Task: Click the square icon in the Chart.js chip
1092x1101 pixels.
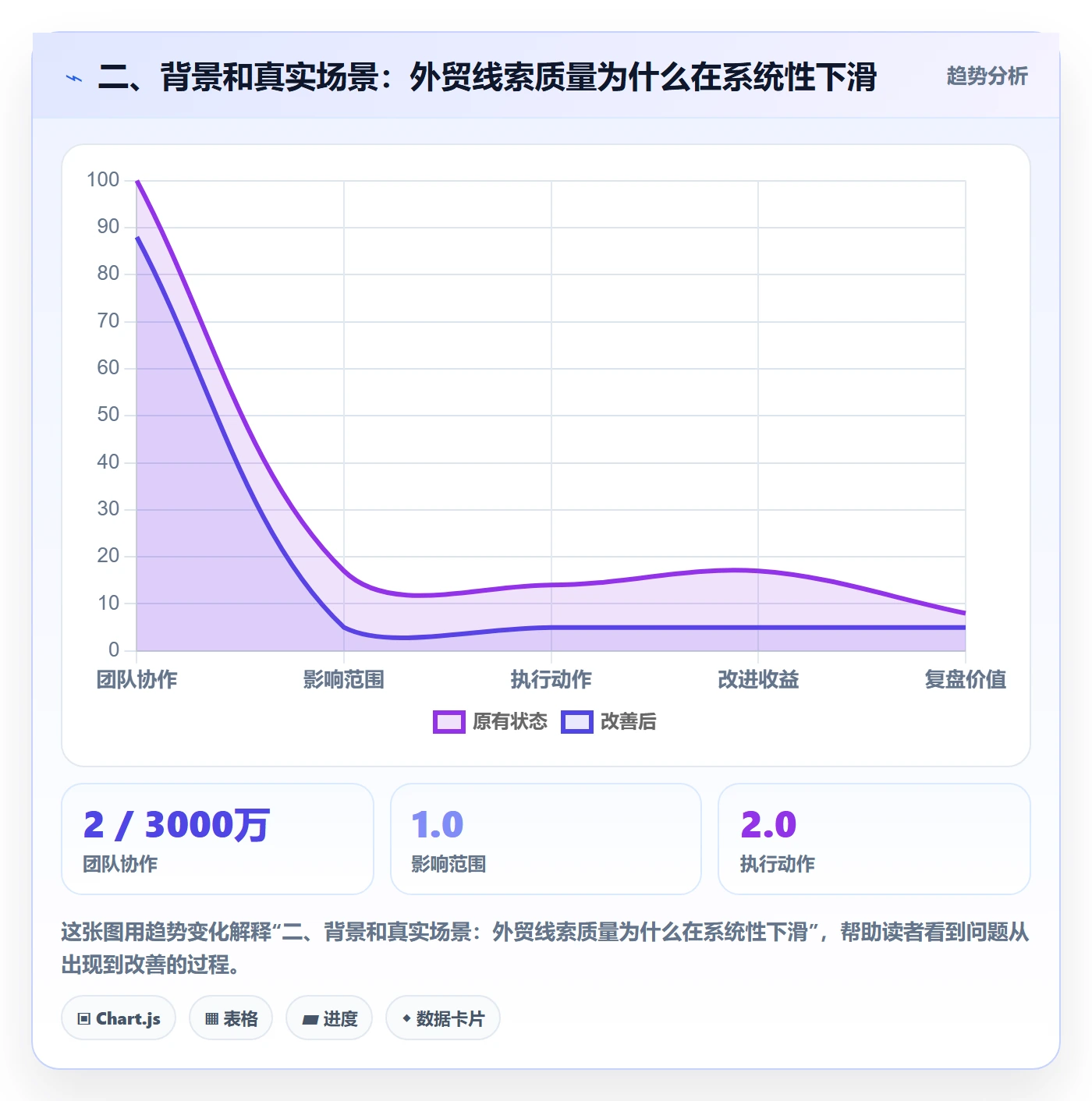Action: click(x=84, y=1018)
